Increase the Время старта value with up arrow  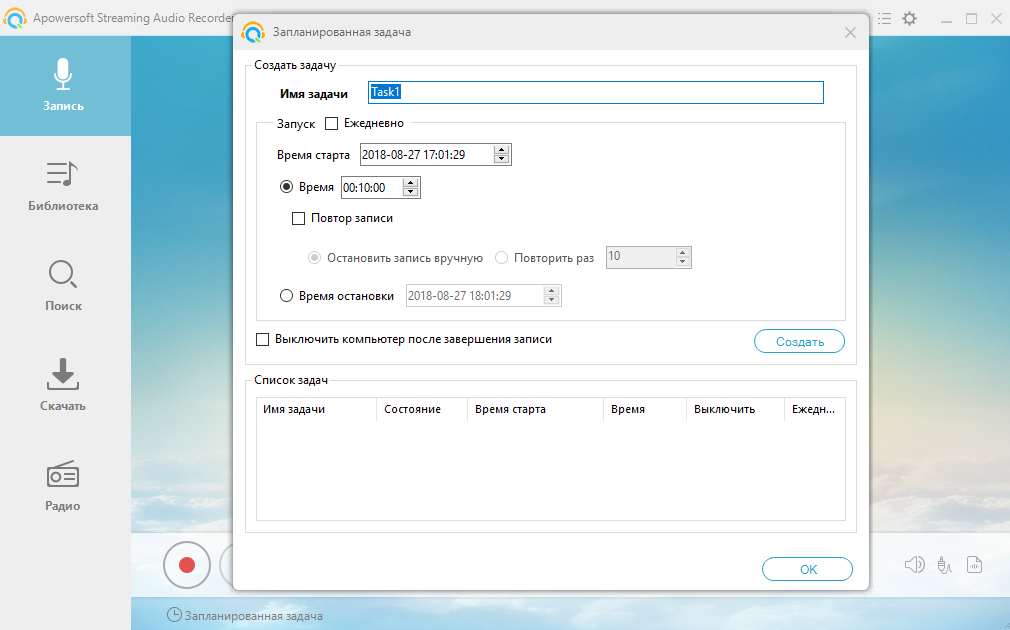[501, 150]
